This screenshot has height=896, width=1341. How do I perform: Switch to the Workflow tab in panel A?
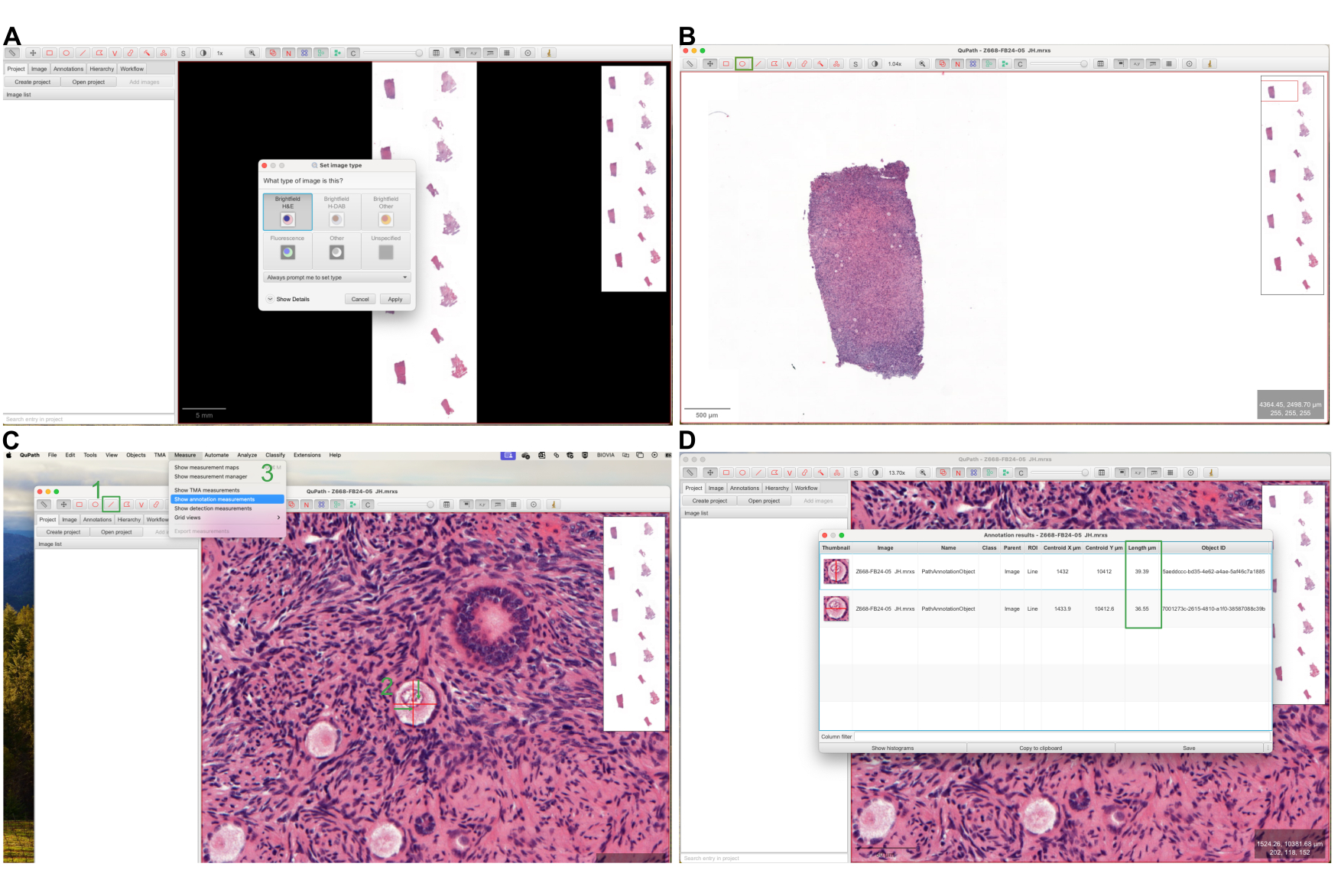[132, 69]
